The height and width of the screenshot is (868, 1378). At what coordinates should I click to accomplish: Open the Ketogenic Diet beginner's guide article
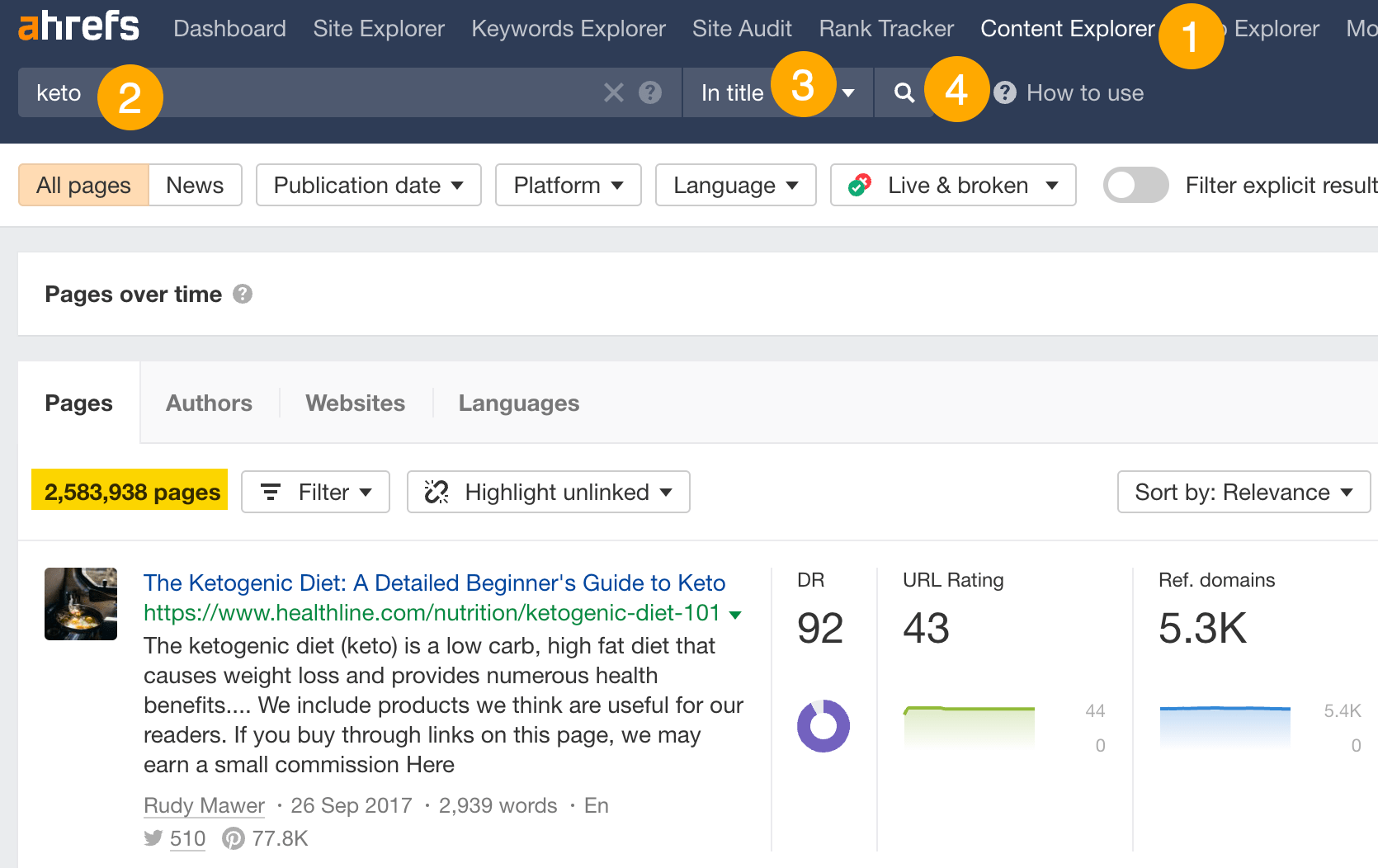pos(434,583)
